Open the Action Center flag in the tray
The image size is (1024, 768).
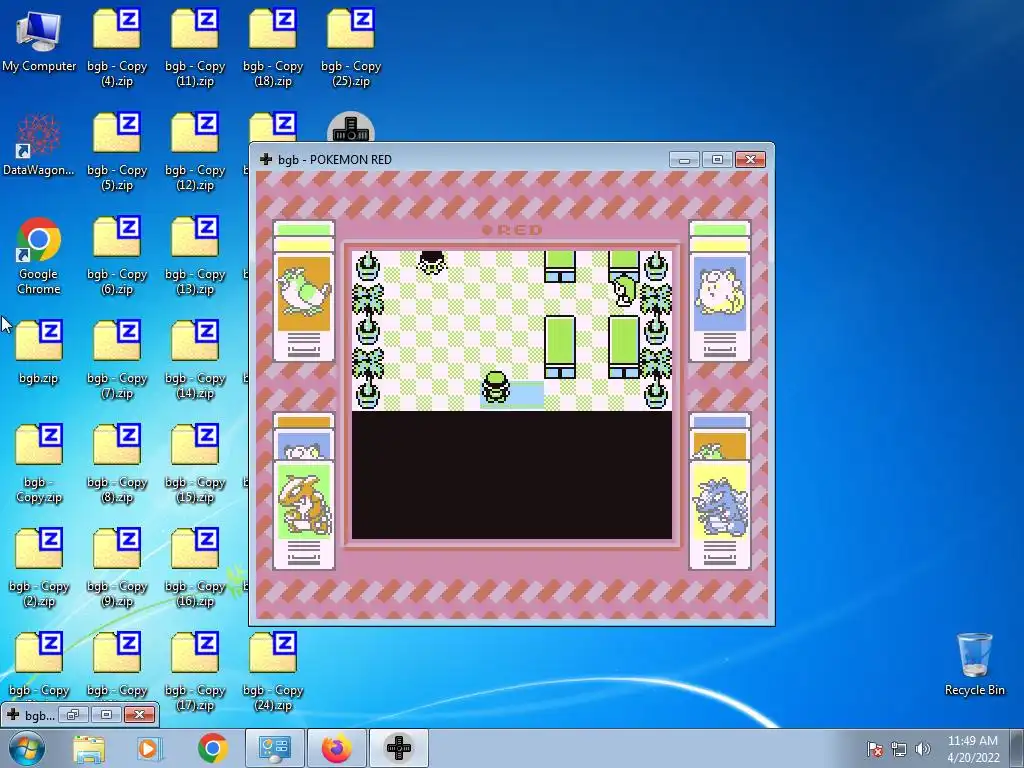tap(874, 749)
